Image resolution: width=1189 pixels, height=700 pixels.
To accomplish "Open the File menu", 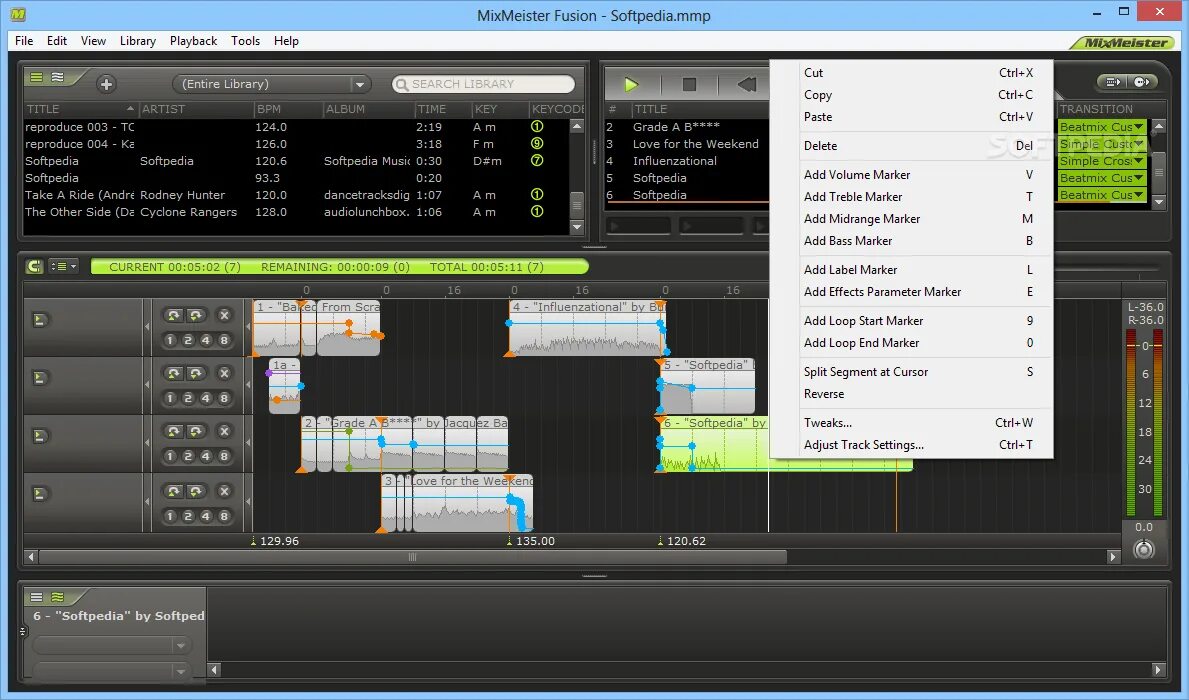I will [x=24, y=41].
